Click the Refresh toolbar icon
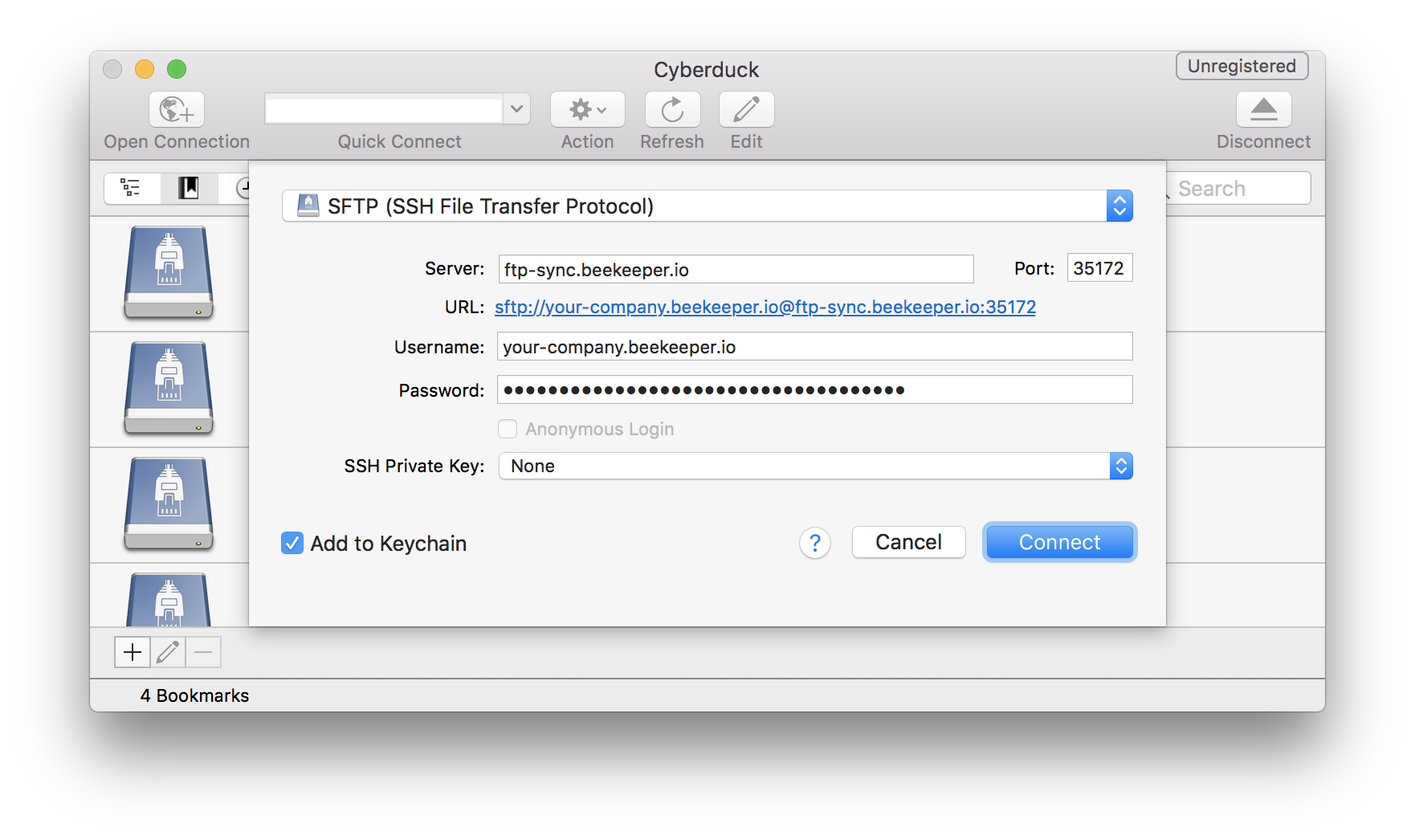This screenshot has height=840, width=1415. point(672,110)
